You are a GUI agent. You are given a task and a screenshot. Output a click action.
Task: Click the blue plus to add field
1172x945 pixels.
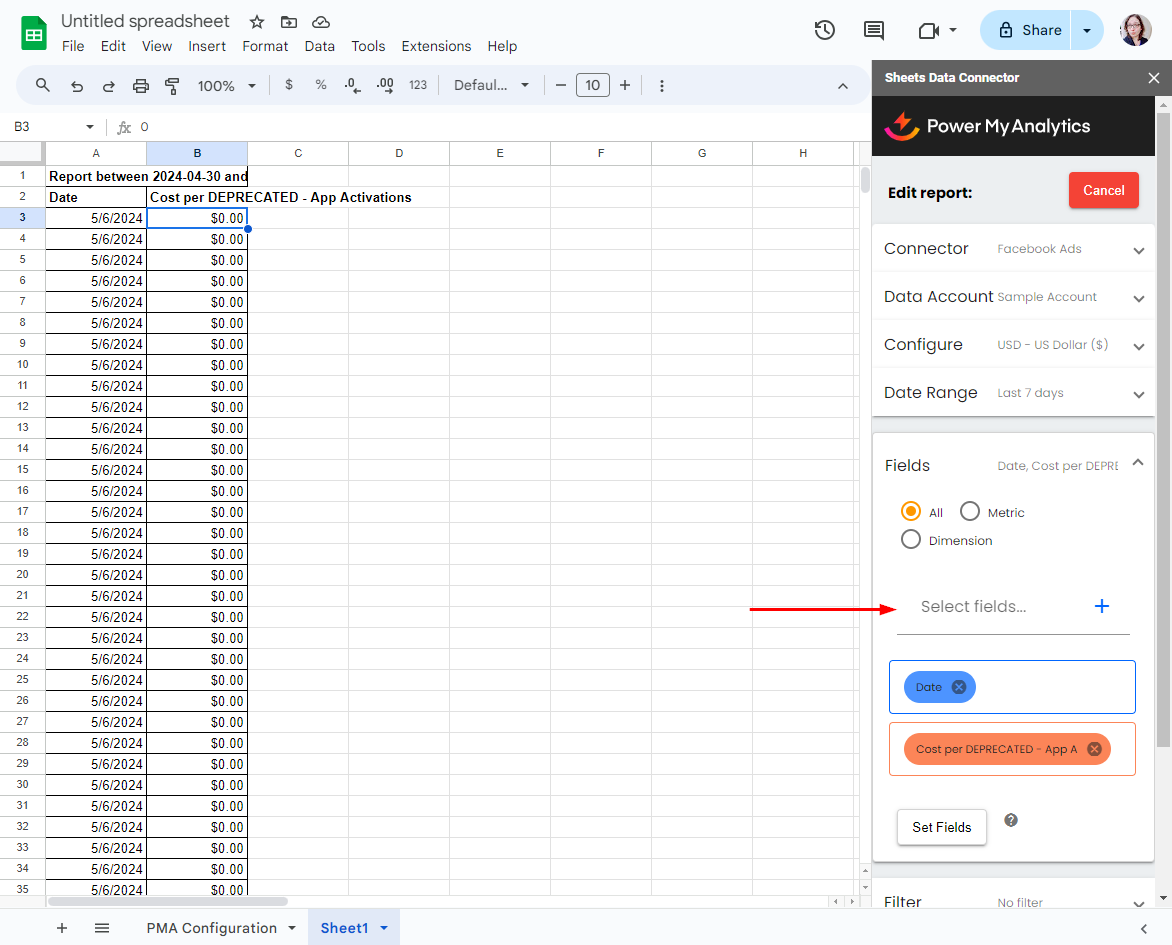[1101, 606]
